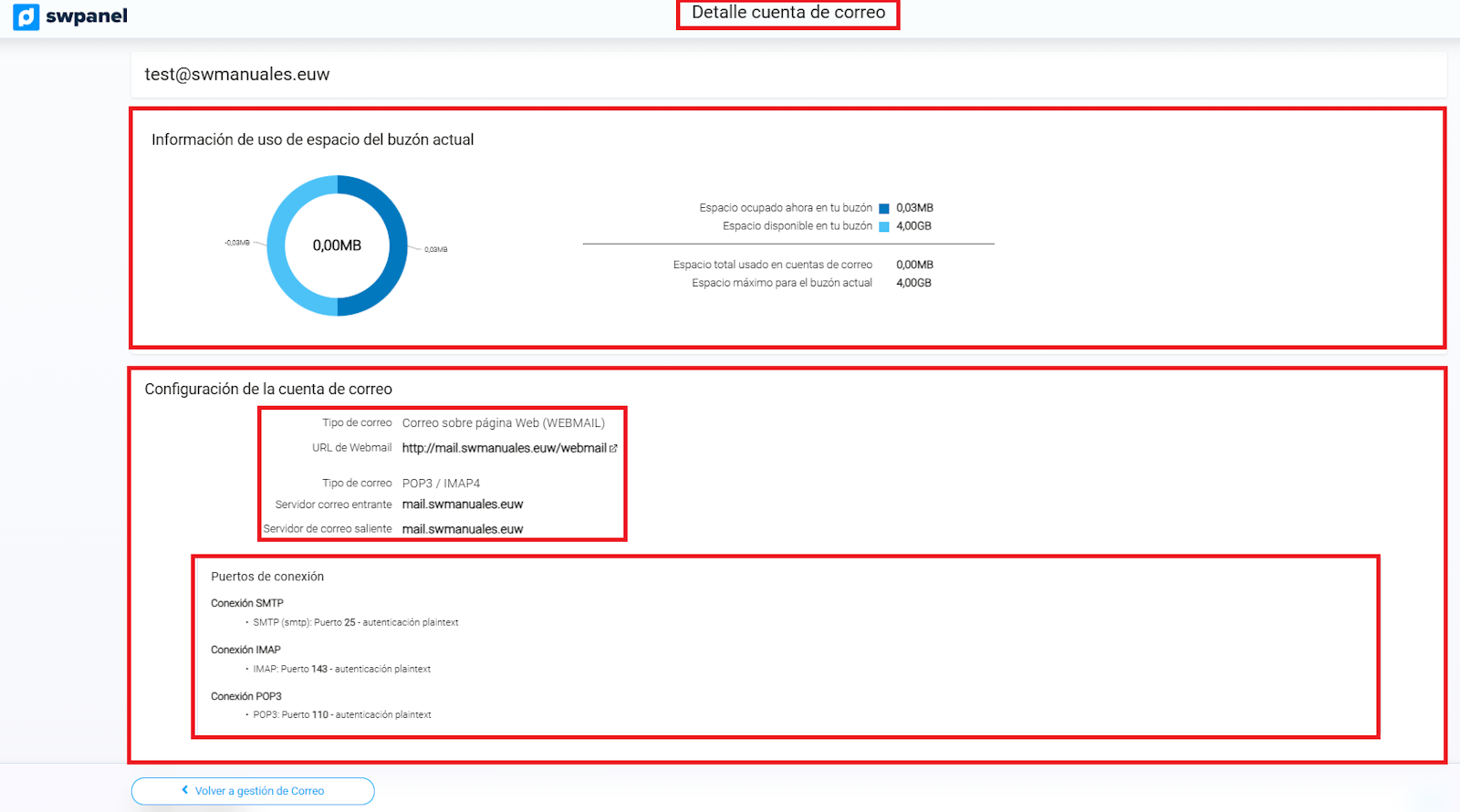Click the Detalle cuenta de correo title
The height and width of the screenshot is (812, 1460).
788,13
